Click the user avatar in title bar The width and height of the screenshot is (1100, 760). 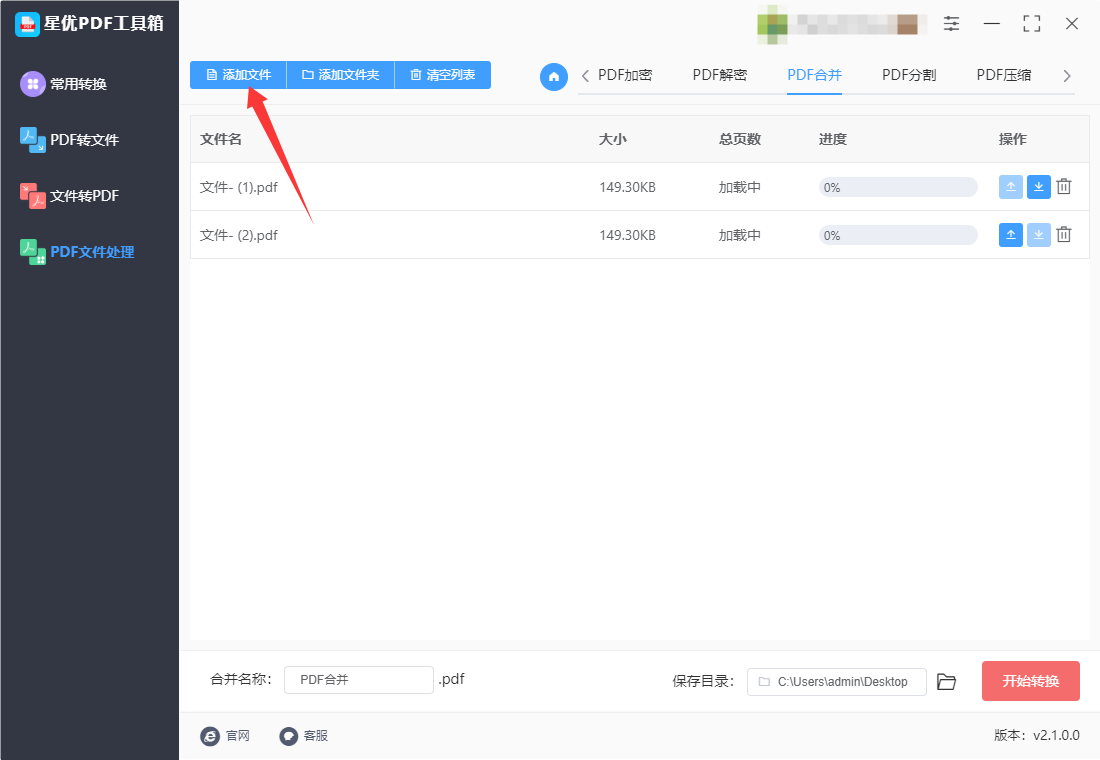(772, 24)
